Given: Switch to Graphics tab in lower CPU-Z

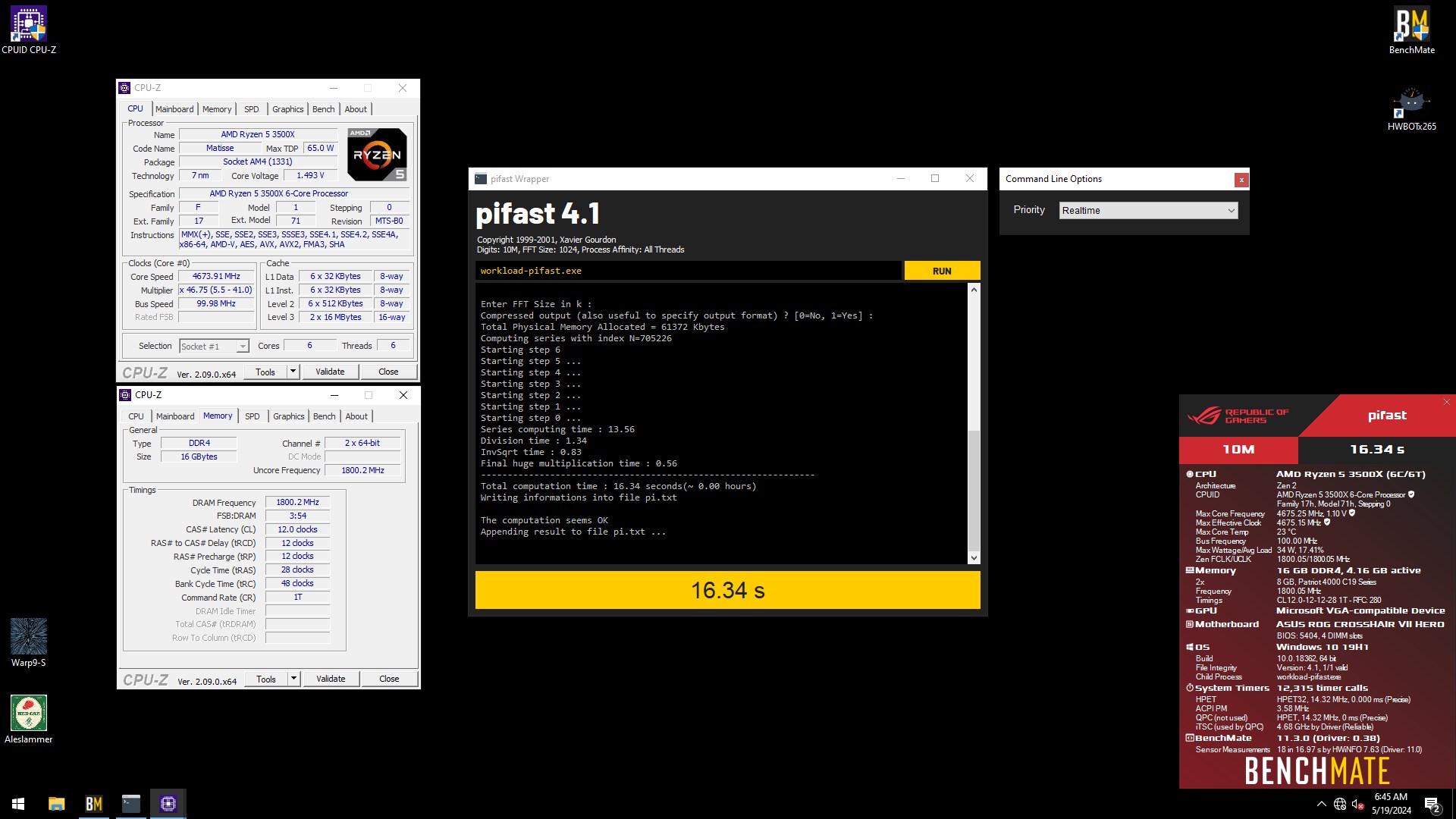Looking at the screenshot, I should (x=289, y=416).
